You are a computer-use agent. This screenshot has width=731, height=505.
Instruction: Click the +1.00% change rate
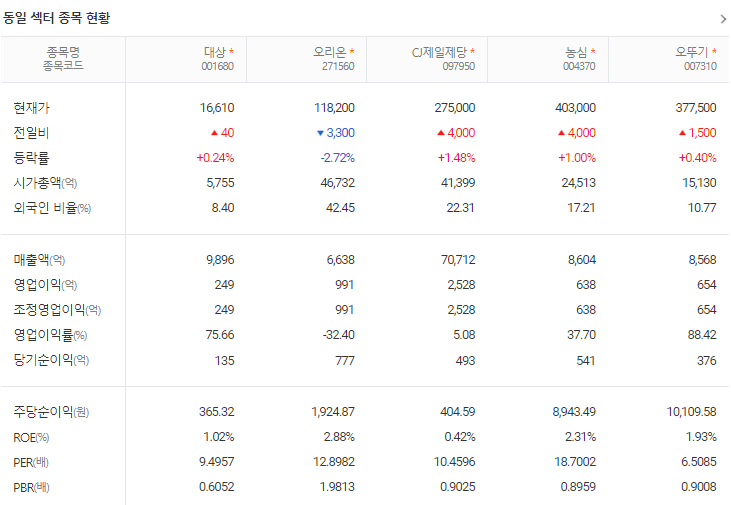point(577,158)
